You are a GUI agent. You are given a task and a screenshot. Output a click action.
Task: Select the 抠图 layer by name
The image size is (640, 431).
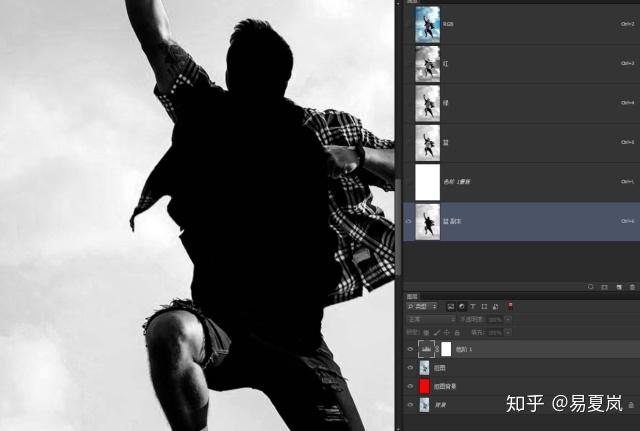click(440, 368)
